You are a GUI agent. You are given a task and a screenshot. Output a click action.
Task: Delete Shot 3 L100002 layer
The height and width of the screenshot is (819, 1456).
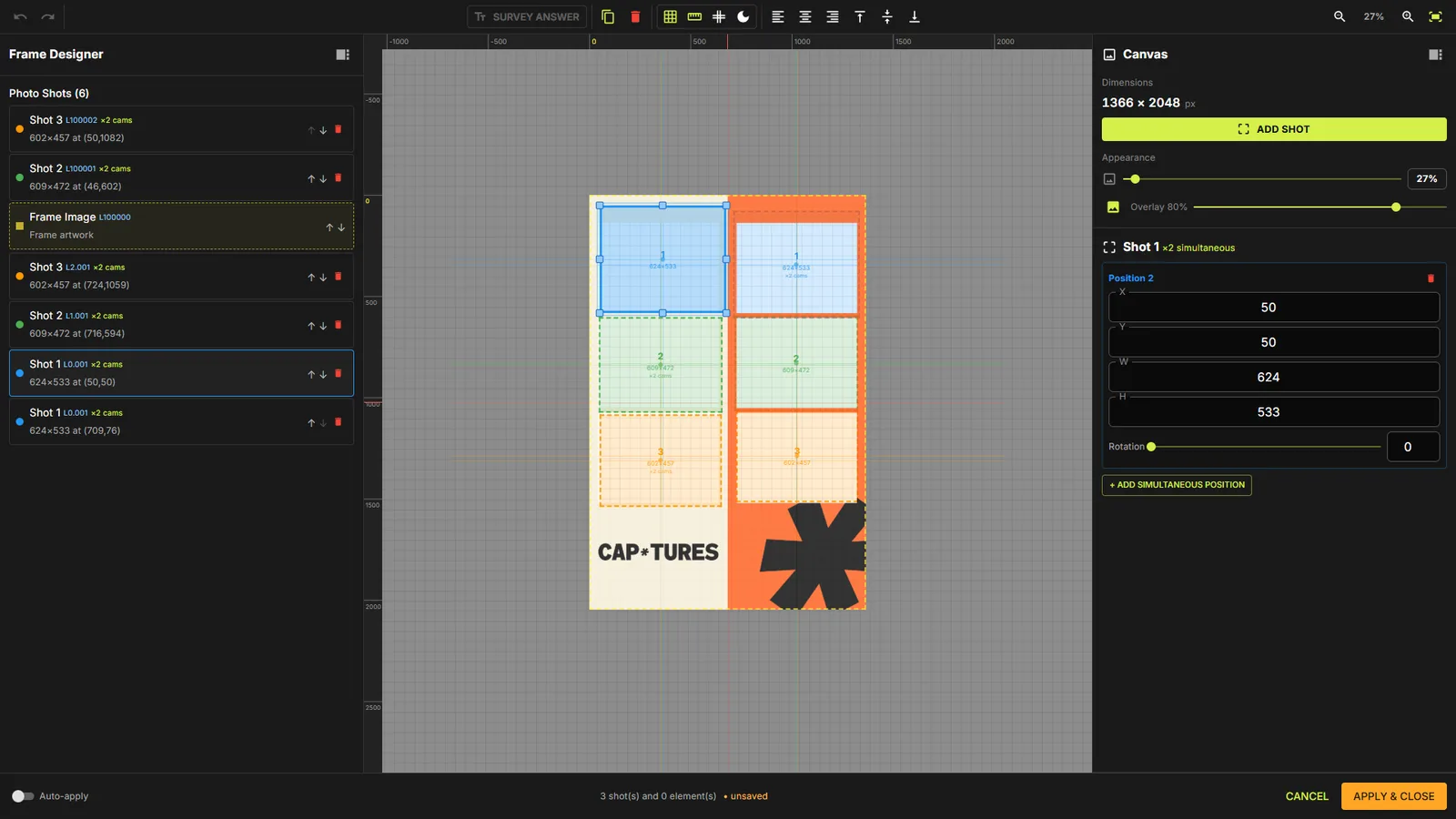[x=339, y=129]
